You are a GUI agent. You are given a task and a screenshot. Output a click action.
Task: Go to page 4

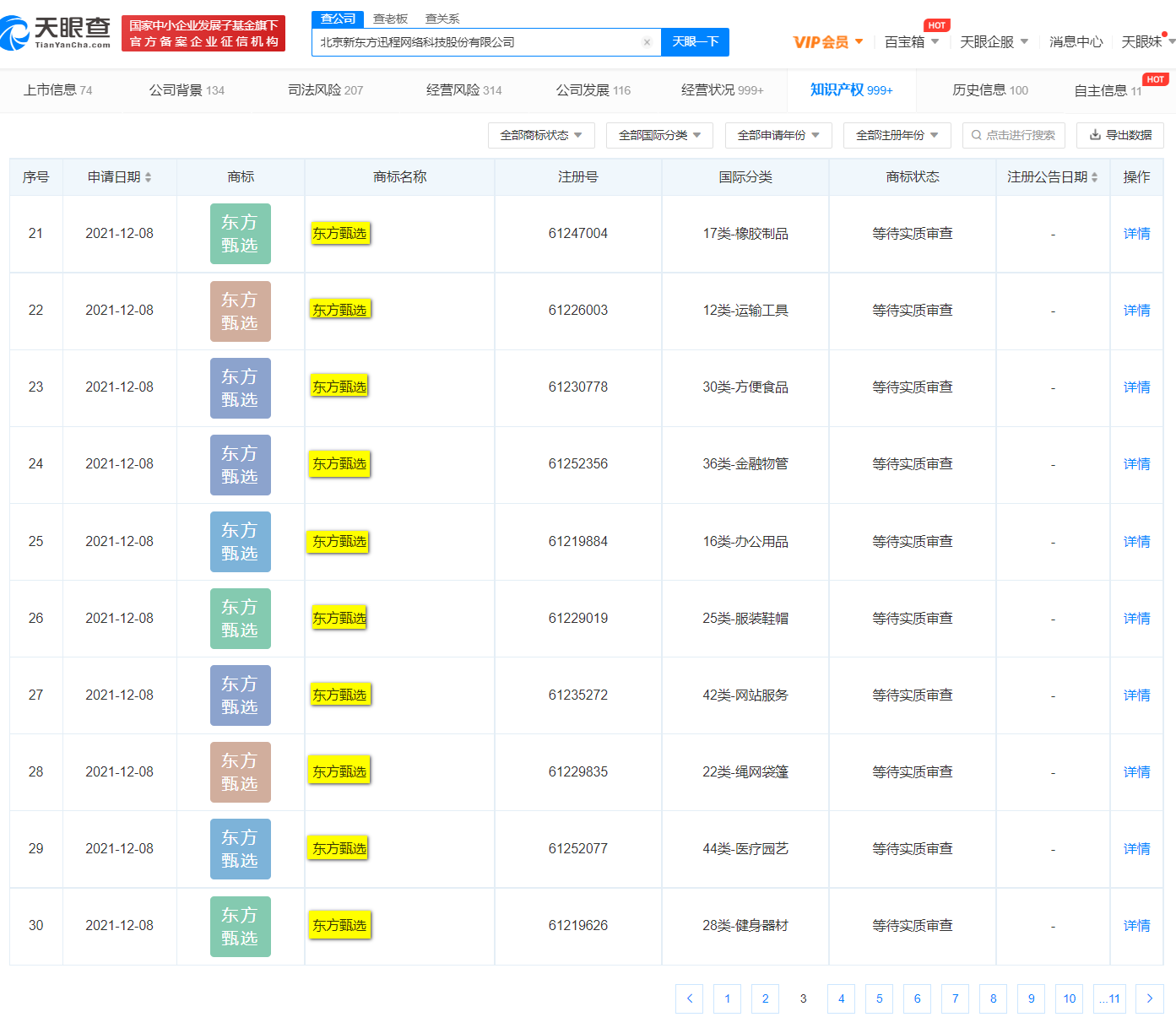(x=841, y=998)
